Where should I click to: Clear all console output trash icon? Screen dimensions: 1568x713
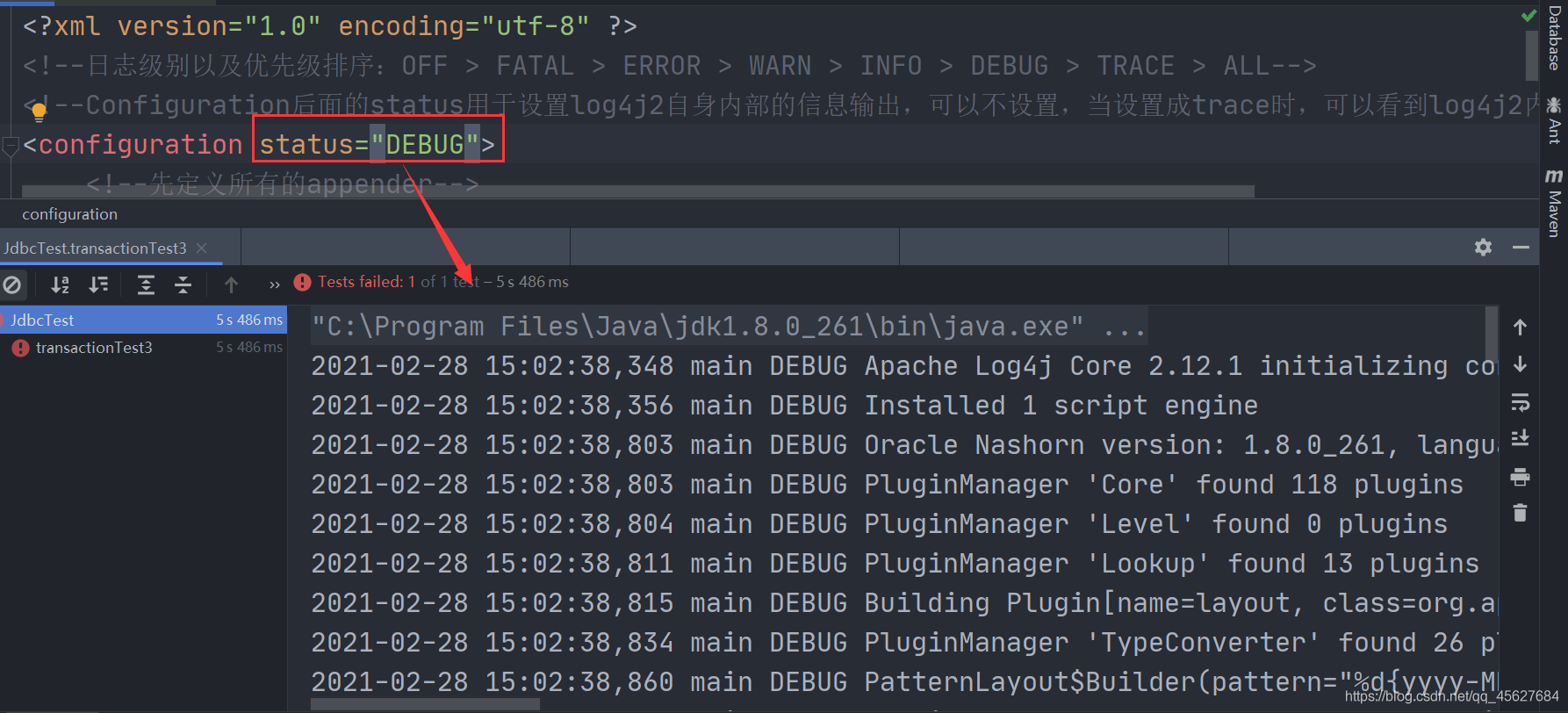tap(1520, 513)
